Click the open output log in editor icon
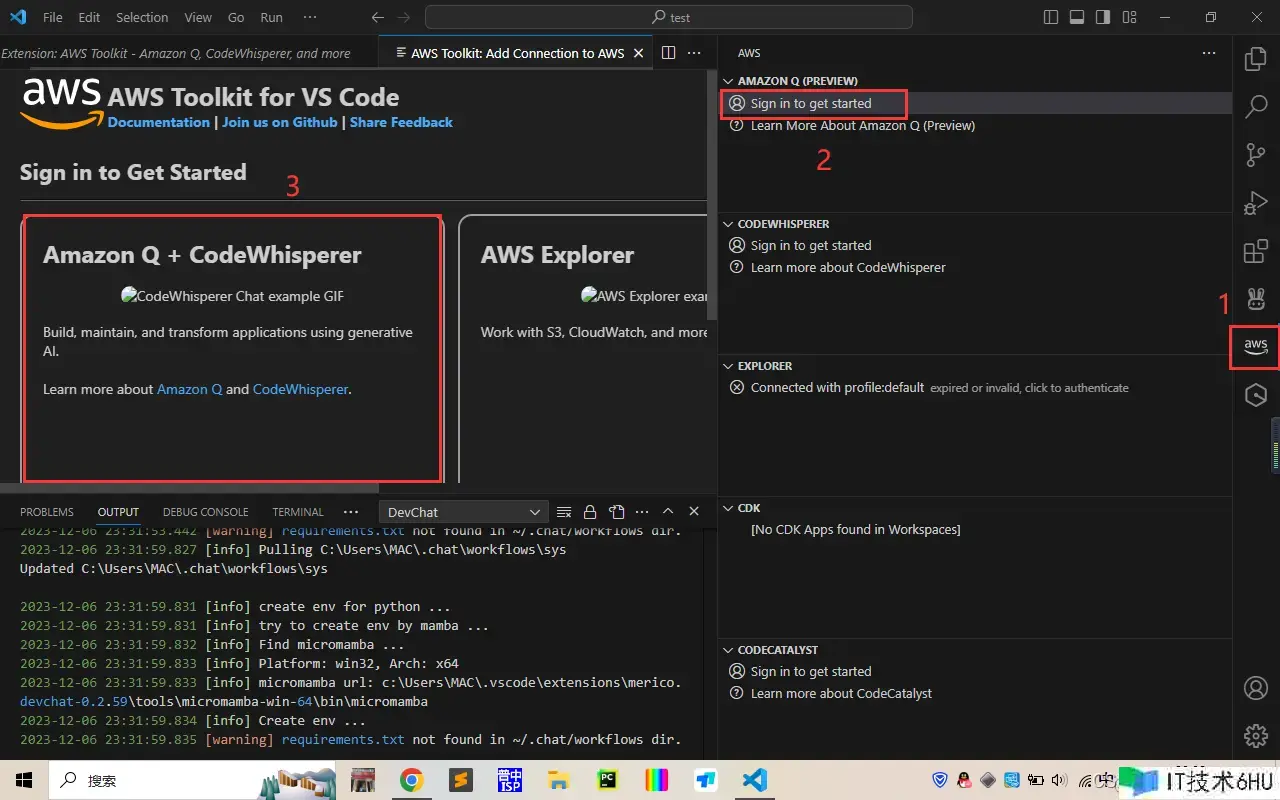This screenshot has width=1280, height=800. click(x=617, y=512)
